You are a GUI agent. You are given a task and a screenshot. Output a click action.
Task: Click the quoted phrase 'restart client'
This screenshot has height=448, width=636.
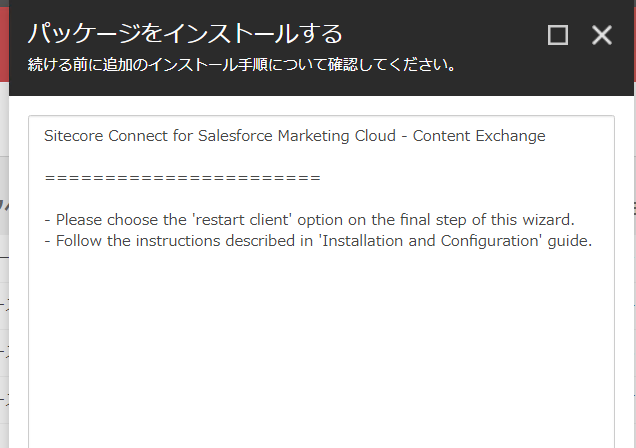click(x=243, y=220)
